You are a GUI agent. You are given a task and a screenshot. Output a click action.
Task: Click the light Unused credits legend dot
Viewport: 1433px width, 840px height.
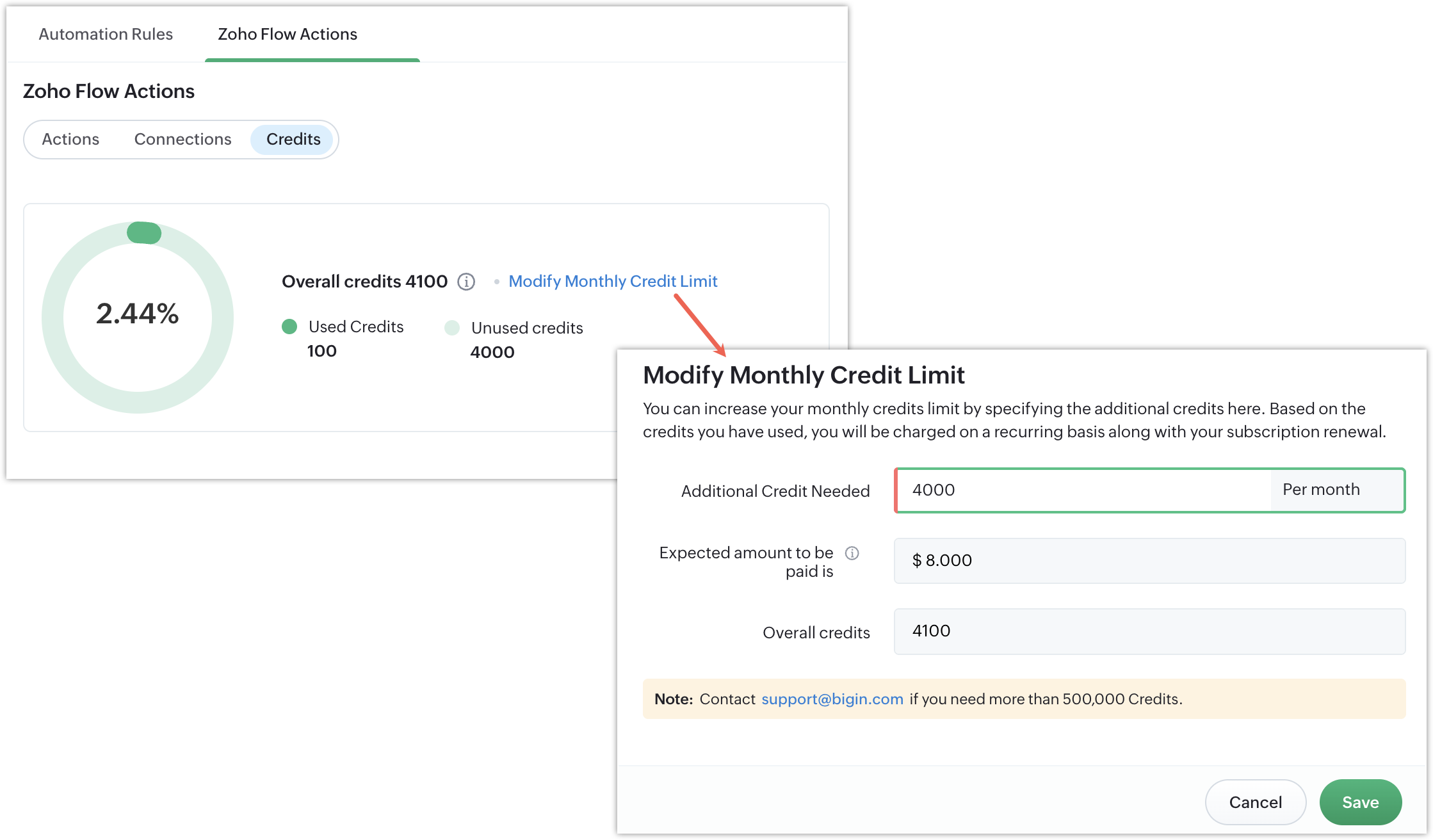pos(452,328)
